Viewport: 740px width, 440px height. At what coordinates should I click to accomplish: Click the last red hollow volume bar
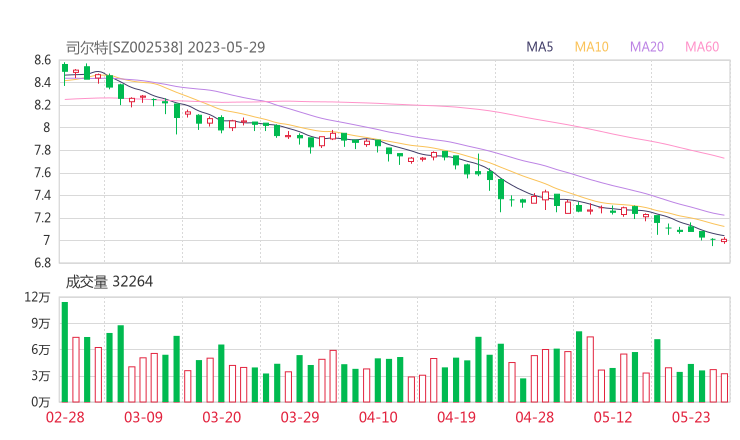pos(724,388)
